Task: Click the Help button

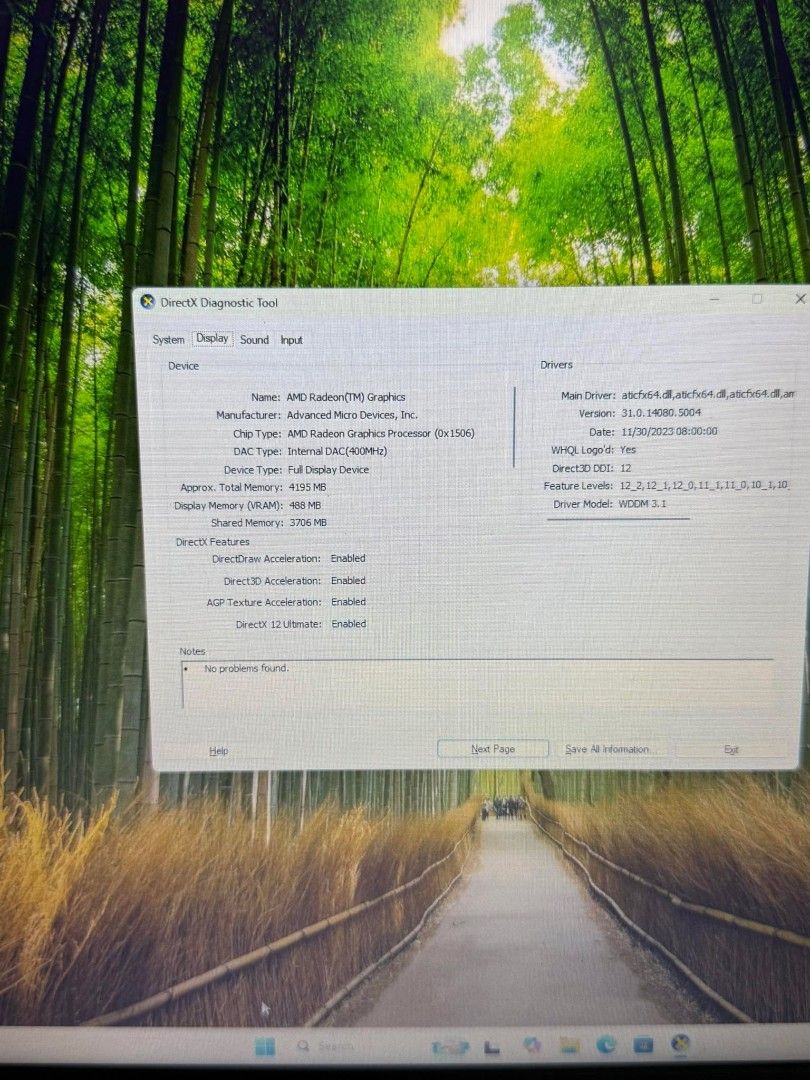Action: (x=218, y=751)
